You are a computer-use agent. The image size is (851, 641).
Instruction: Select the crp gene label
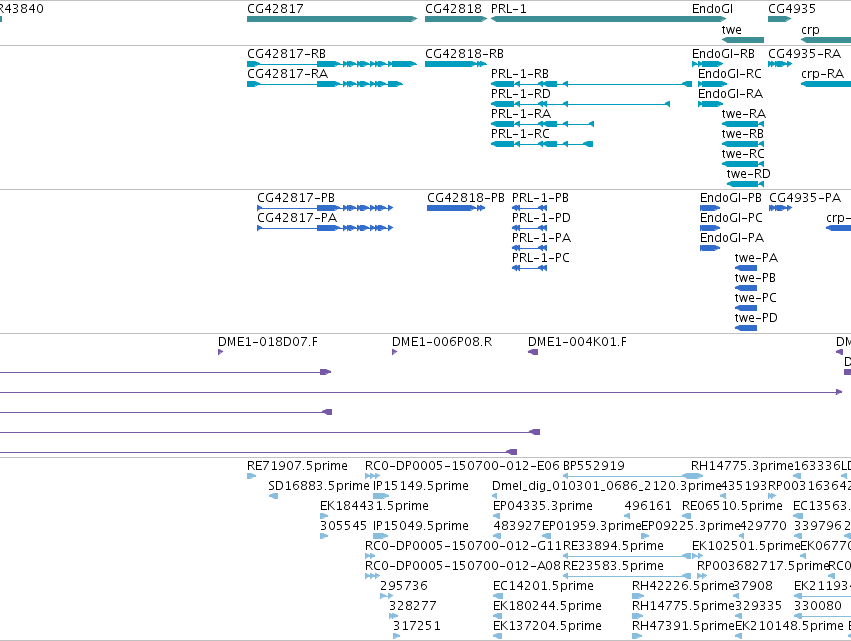(x=810, y=30)
